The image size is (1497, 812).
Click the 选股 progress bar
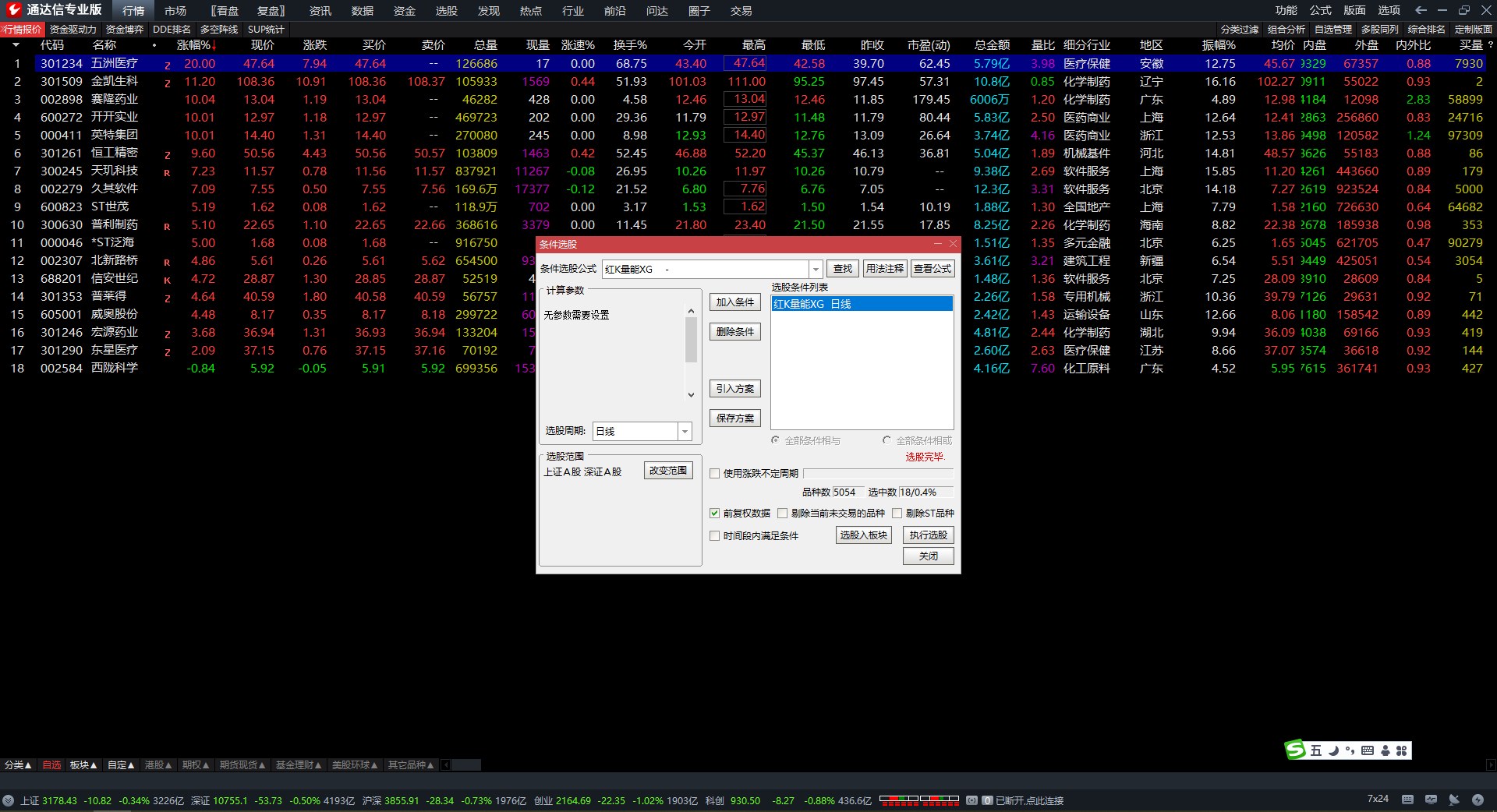click(878, 473)
